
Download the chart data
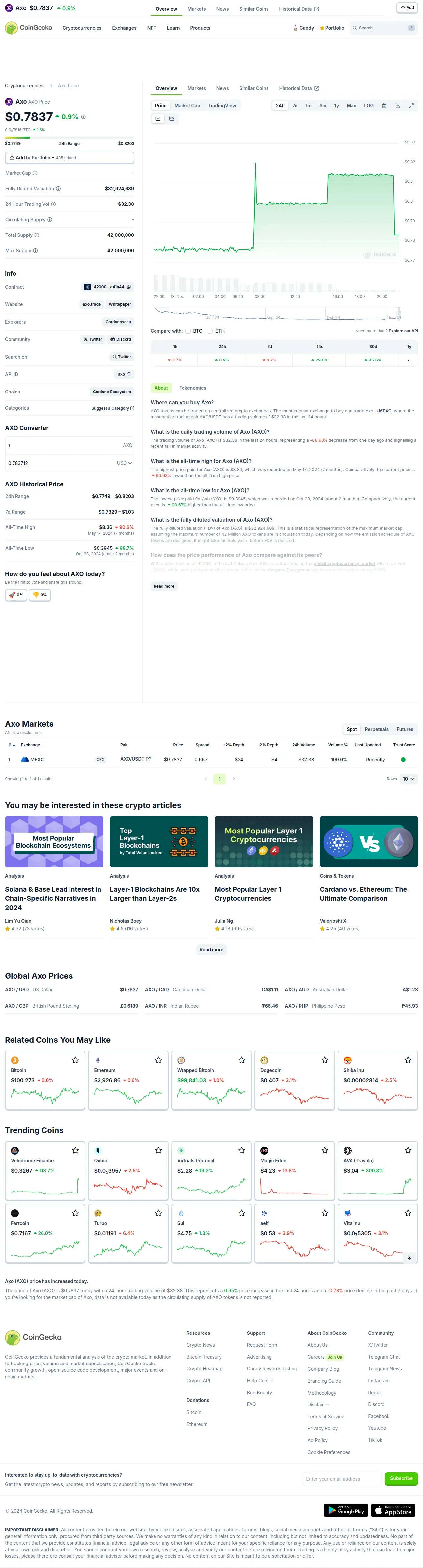coord(398,105)
